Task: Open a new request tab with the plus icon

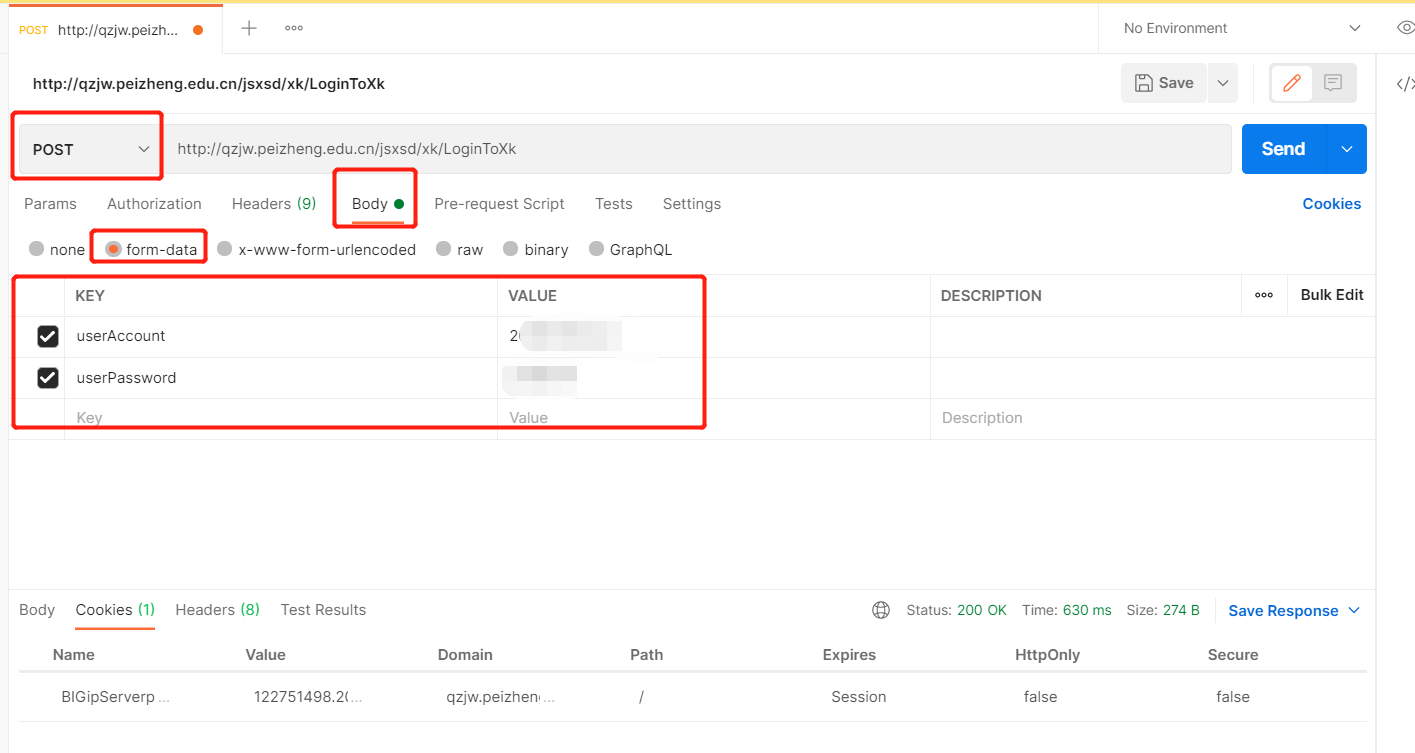Action: pos(247,27)
